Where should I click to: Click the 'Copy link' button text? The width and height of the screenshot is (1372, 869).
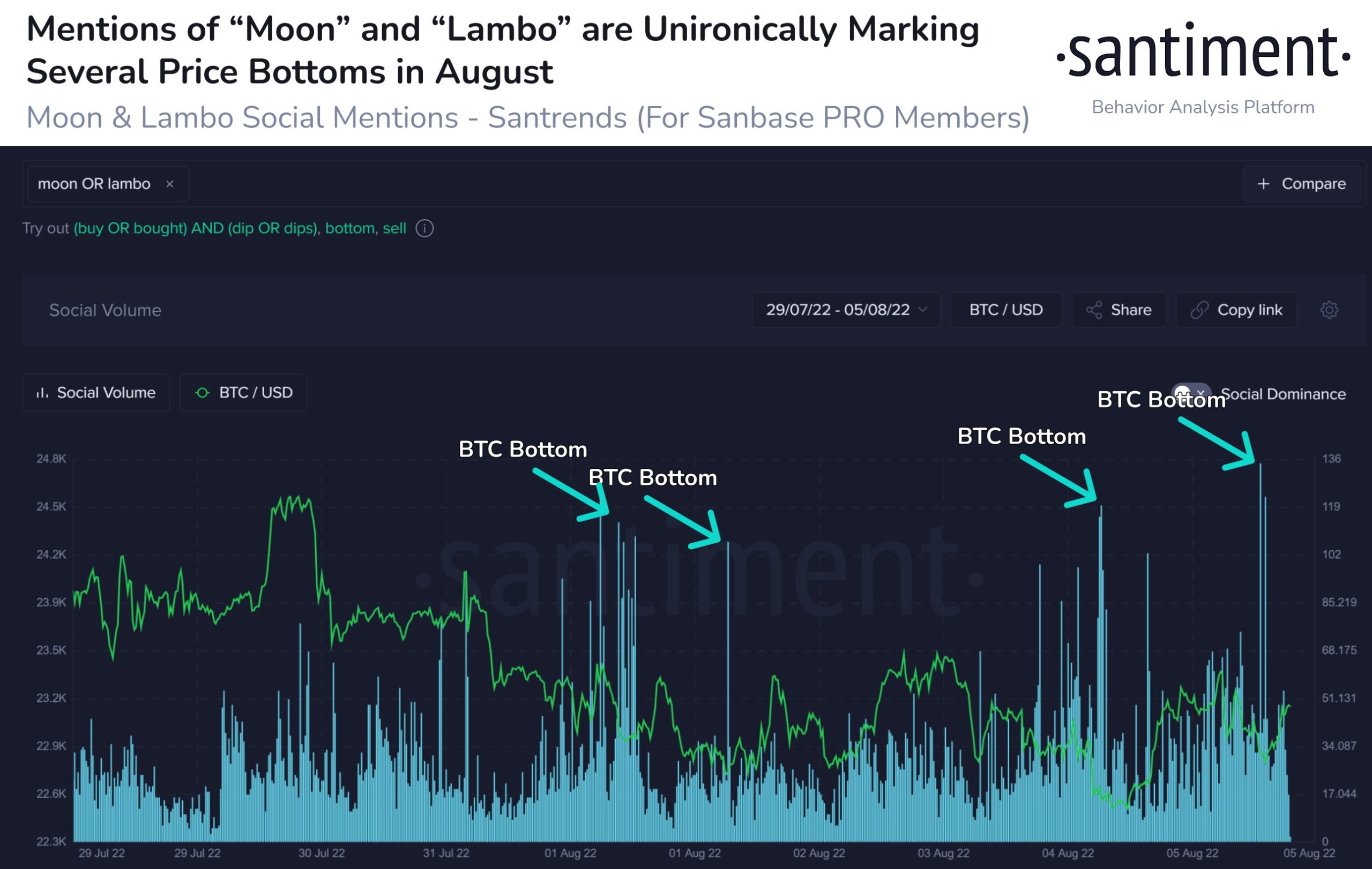click(x=1249, y=310)
